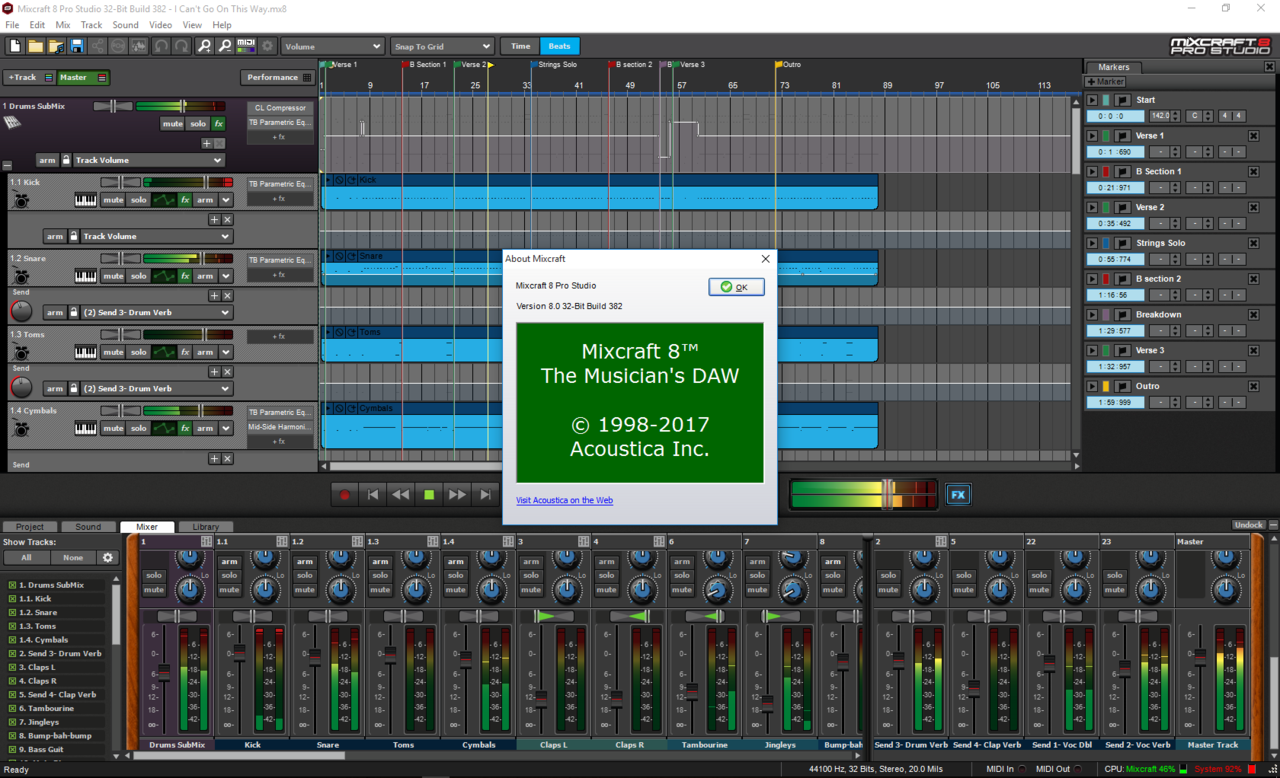Open the File menu
1280x778 pixels.
pyautogui.click(x=12, y=25)
